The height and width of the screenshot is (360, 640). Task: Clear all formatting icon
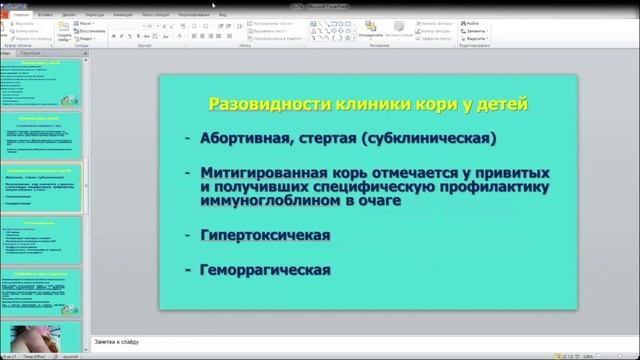(183, 26)
